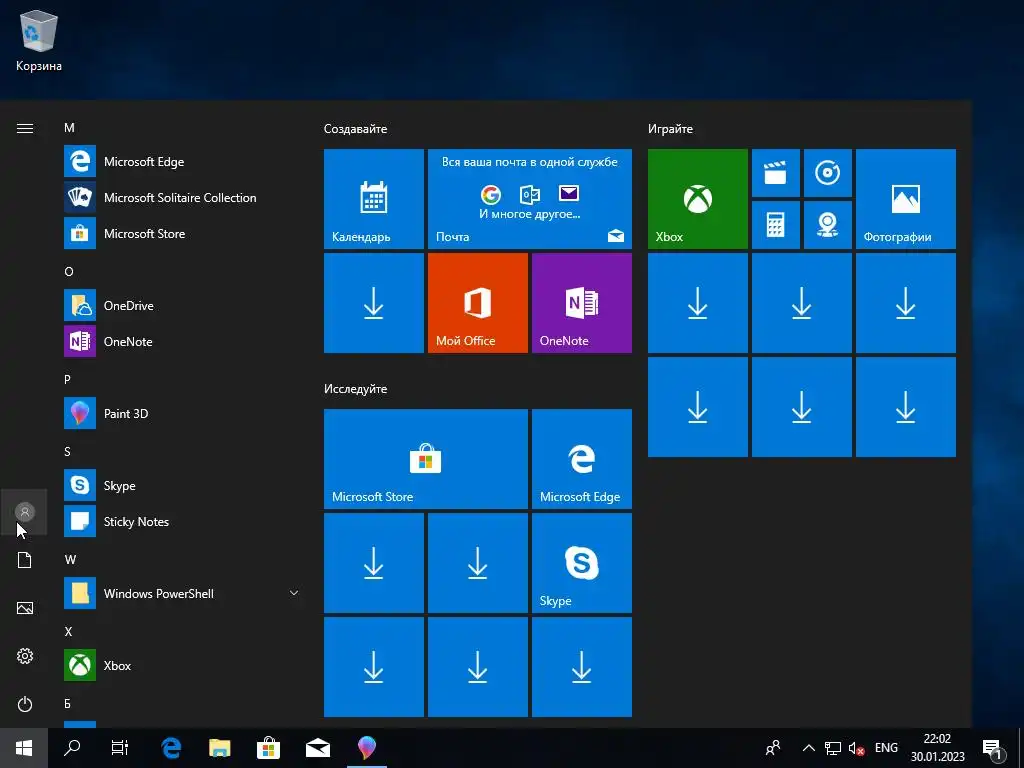Click the letter O section header
This screenshot has width=1024, height=768.
69,272
